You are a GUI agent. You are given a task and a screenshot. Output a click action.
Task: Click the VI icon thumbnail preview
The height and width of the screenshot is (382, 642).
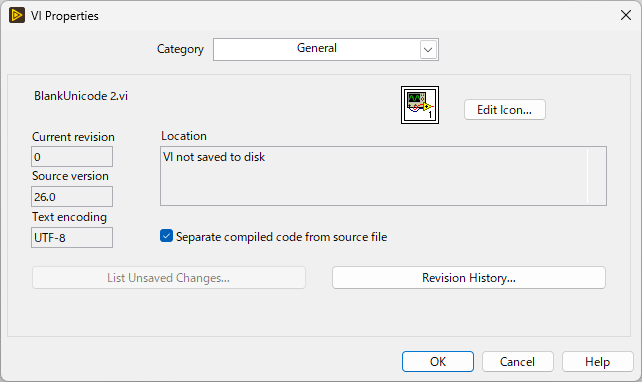420,105
